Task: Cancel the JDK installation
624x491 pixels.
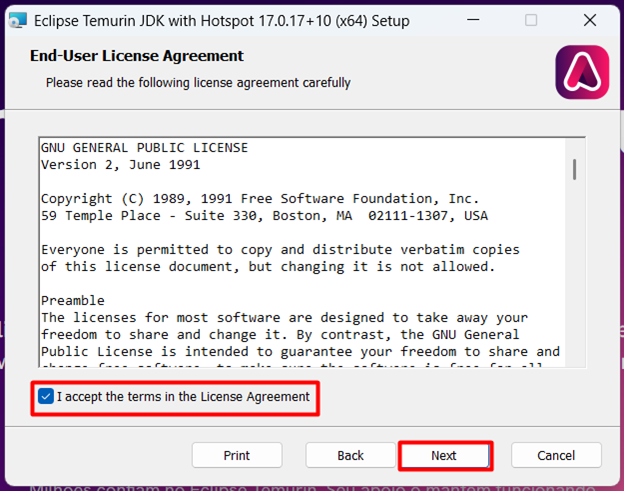Action: pos(556,455)
